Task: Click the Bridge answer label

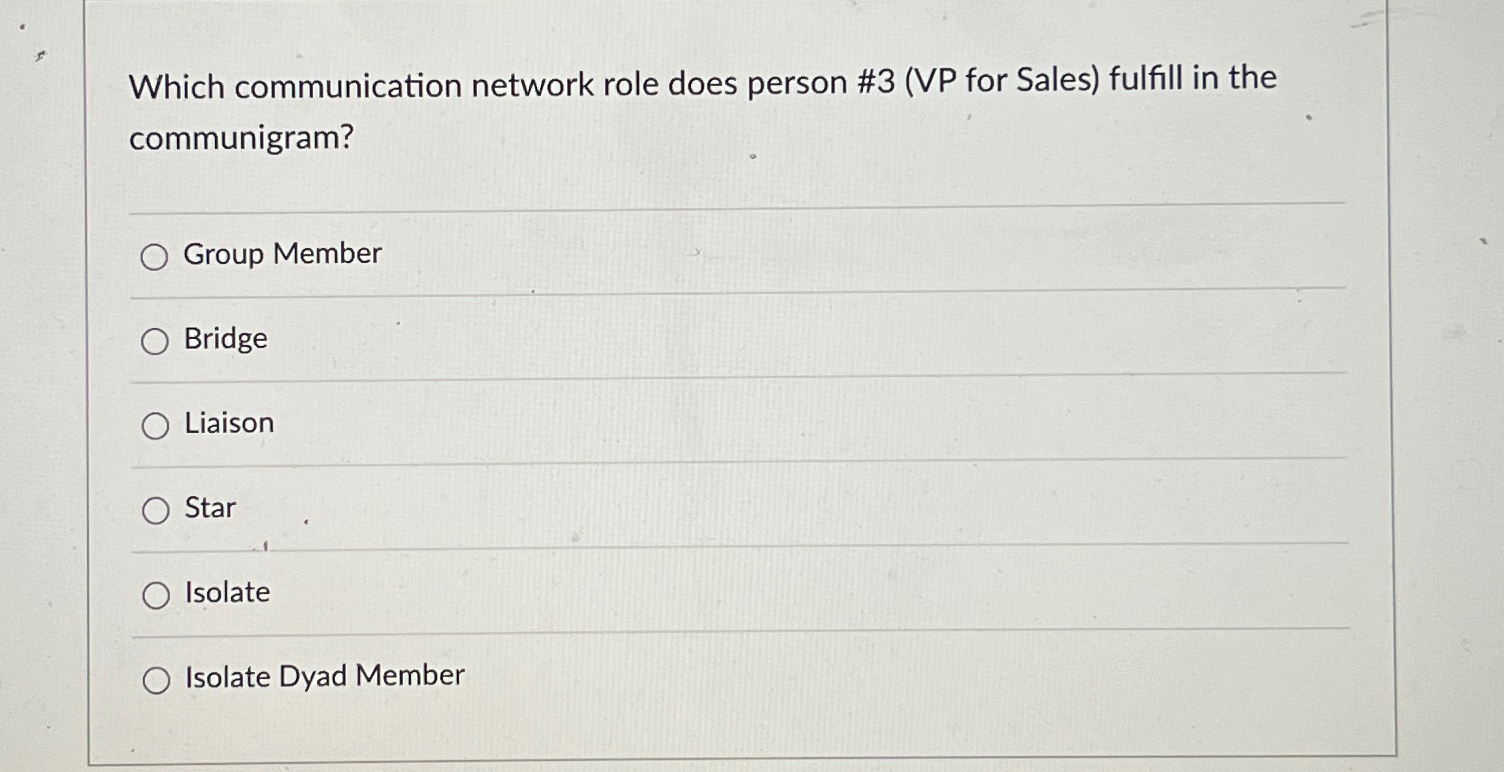Action: point(225,340)
